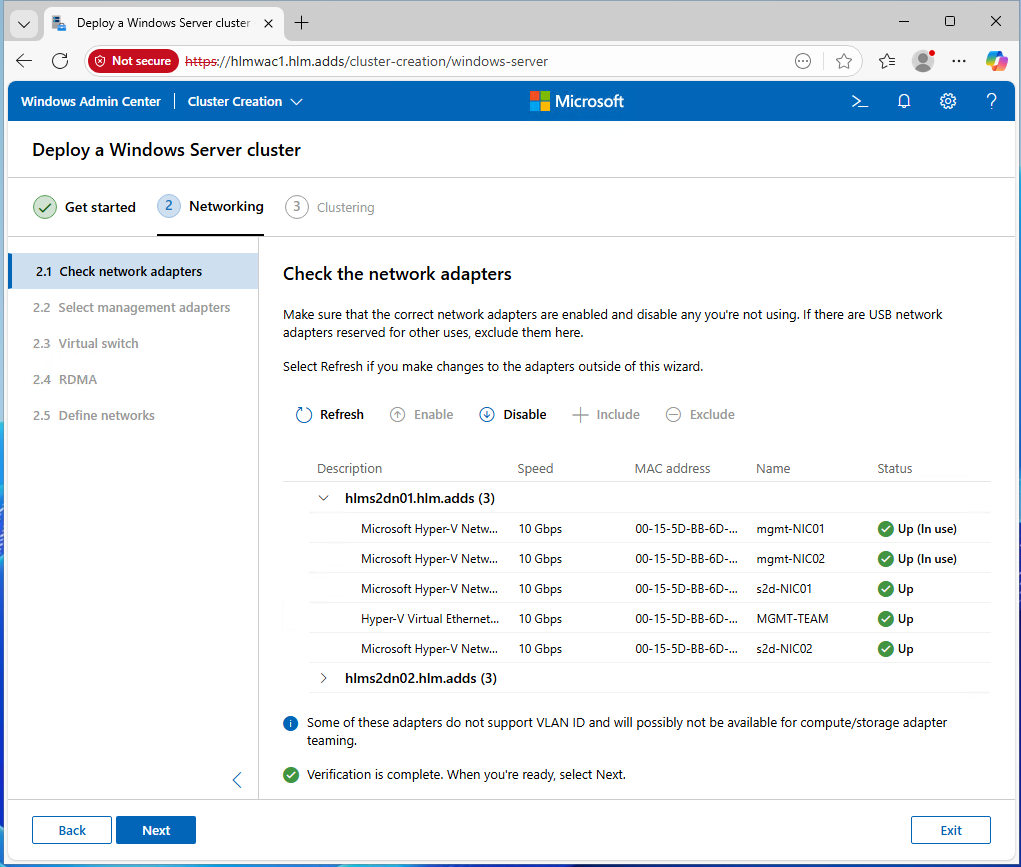1021x867 pixels.
Task: Open the notifications bell
Action: point(904,101)
